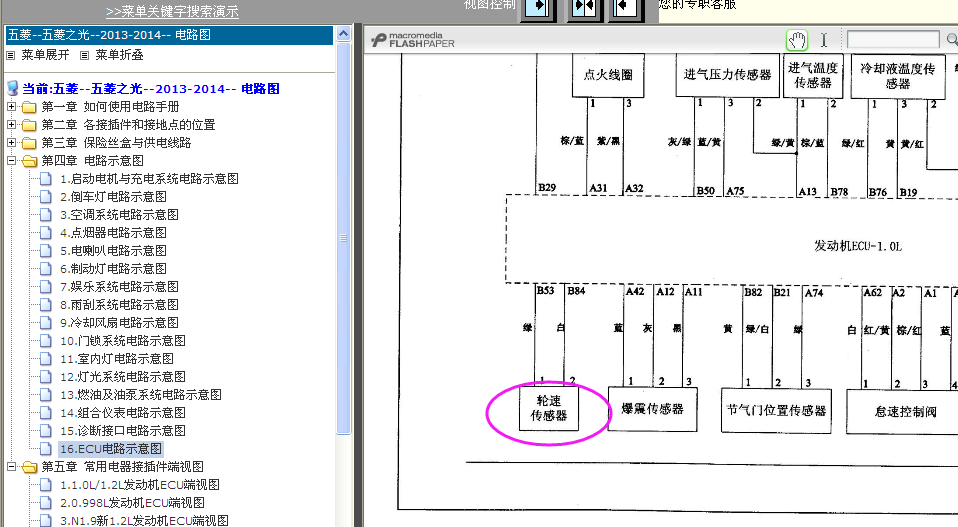Open 4.点烟器电路示意图
The height and width of the screenshot is (527, 958).
point(113,233)
